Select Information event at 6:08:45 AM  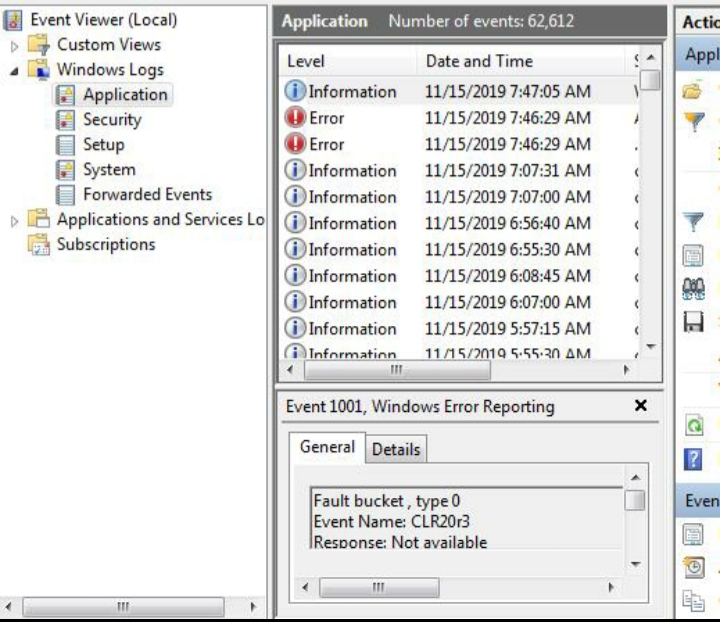tap(458, 276)
